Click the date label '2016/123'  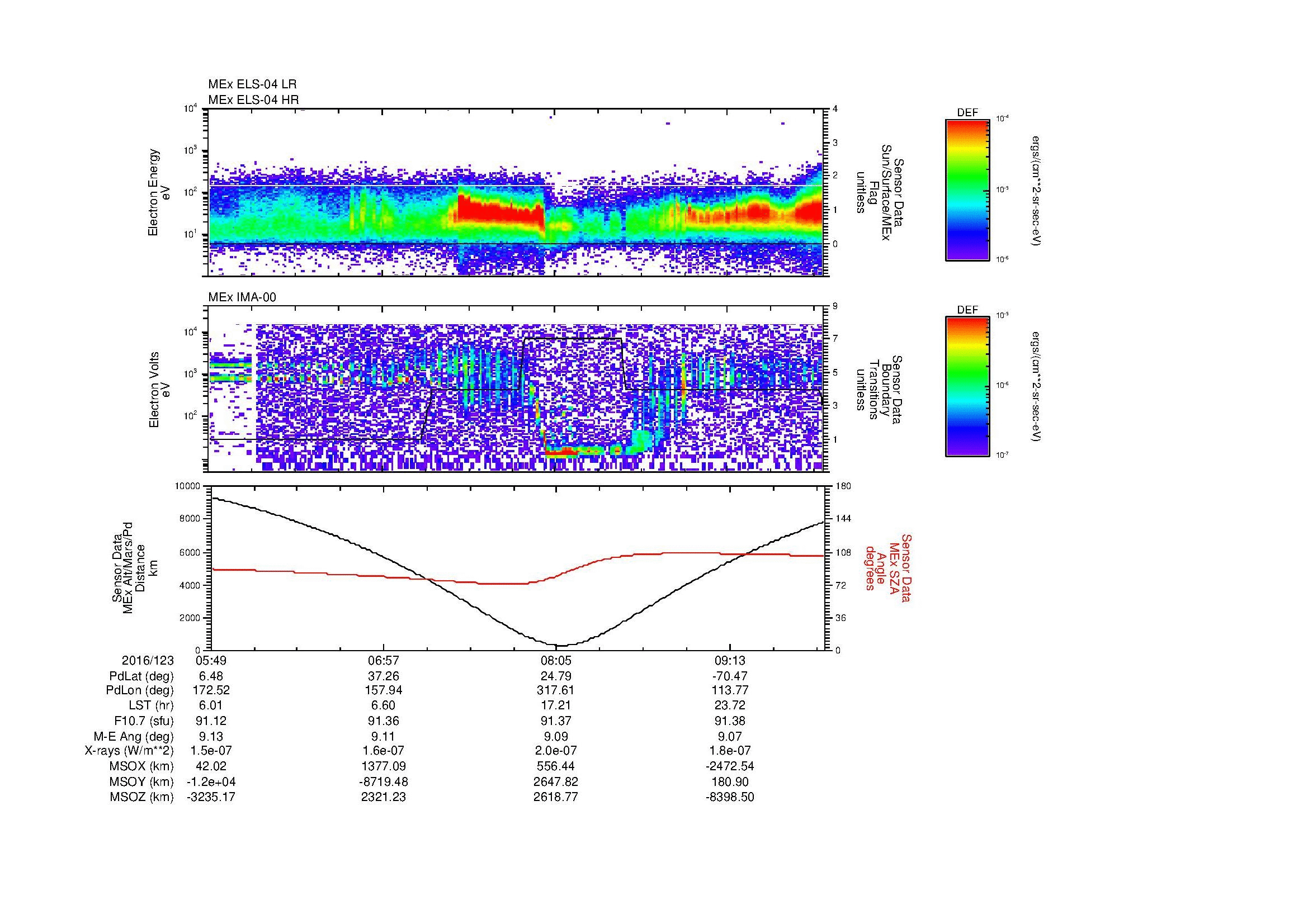[x=148, y=660]
